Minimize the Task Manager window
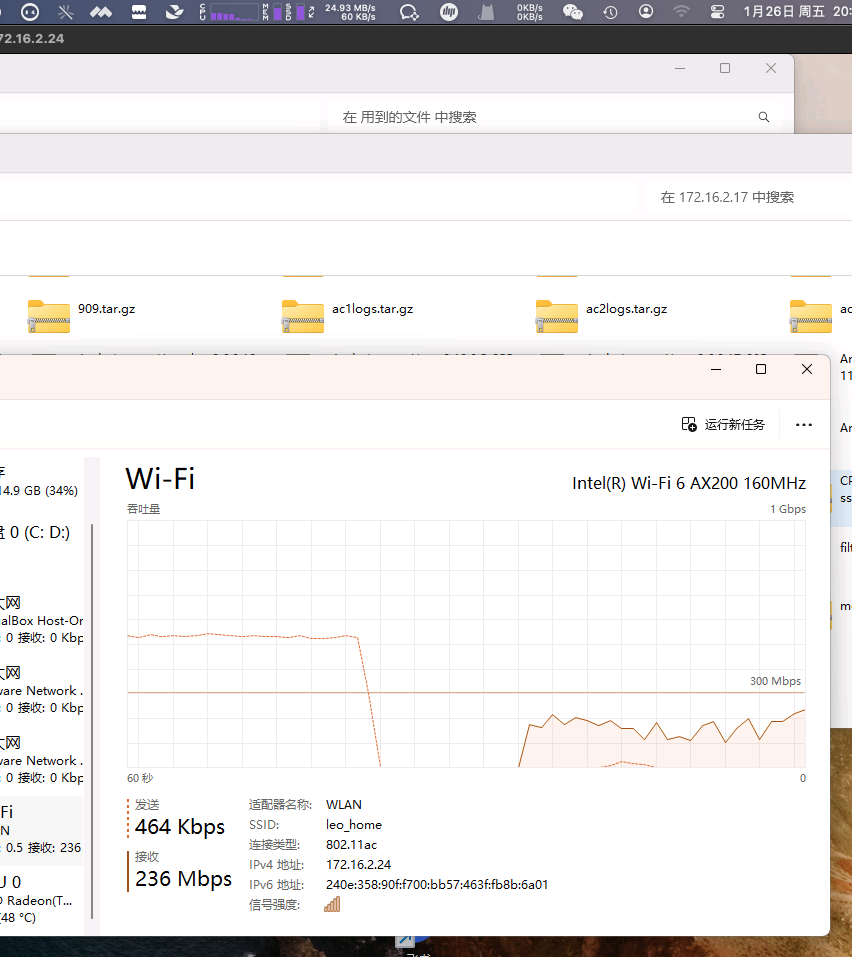The image size is (852, 957). click(716, 369)
